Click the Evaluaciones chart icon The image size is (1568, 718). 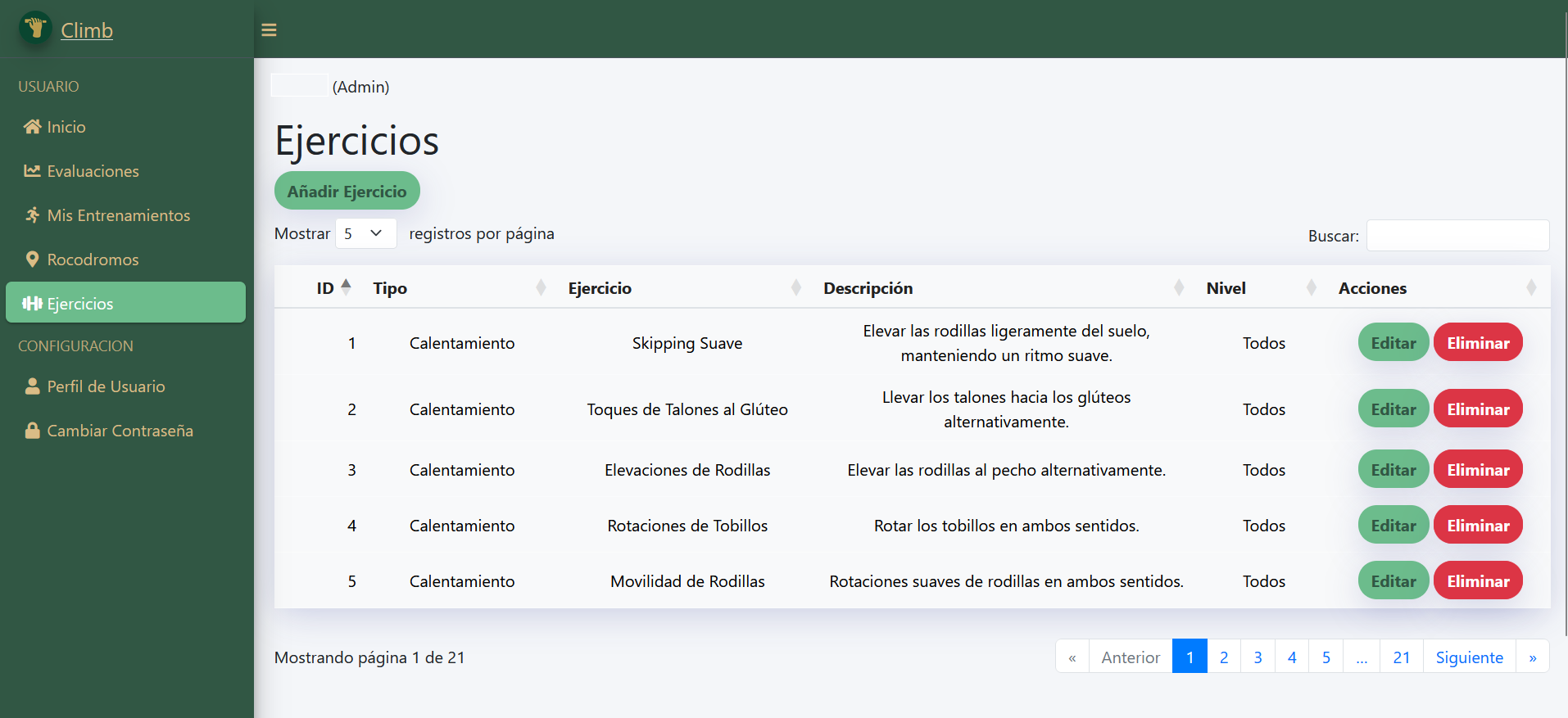point(33,171)
